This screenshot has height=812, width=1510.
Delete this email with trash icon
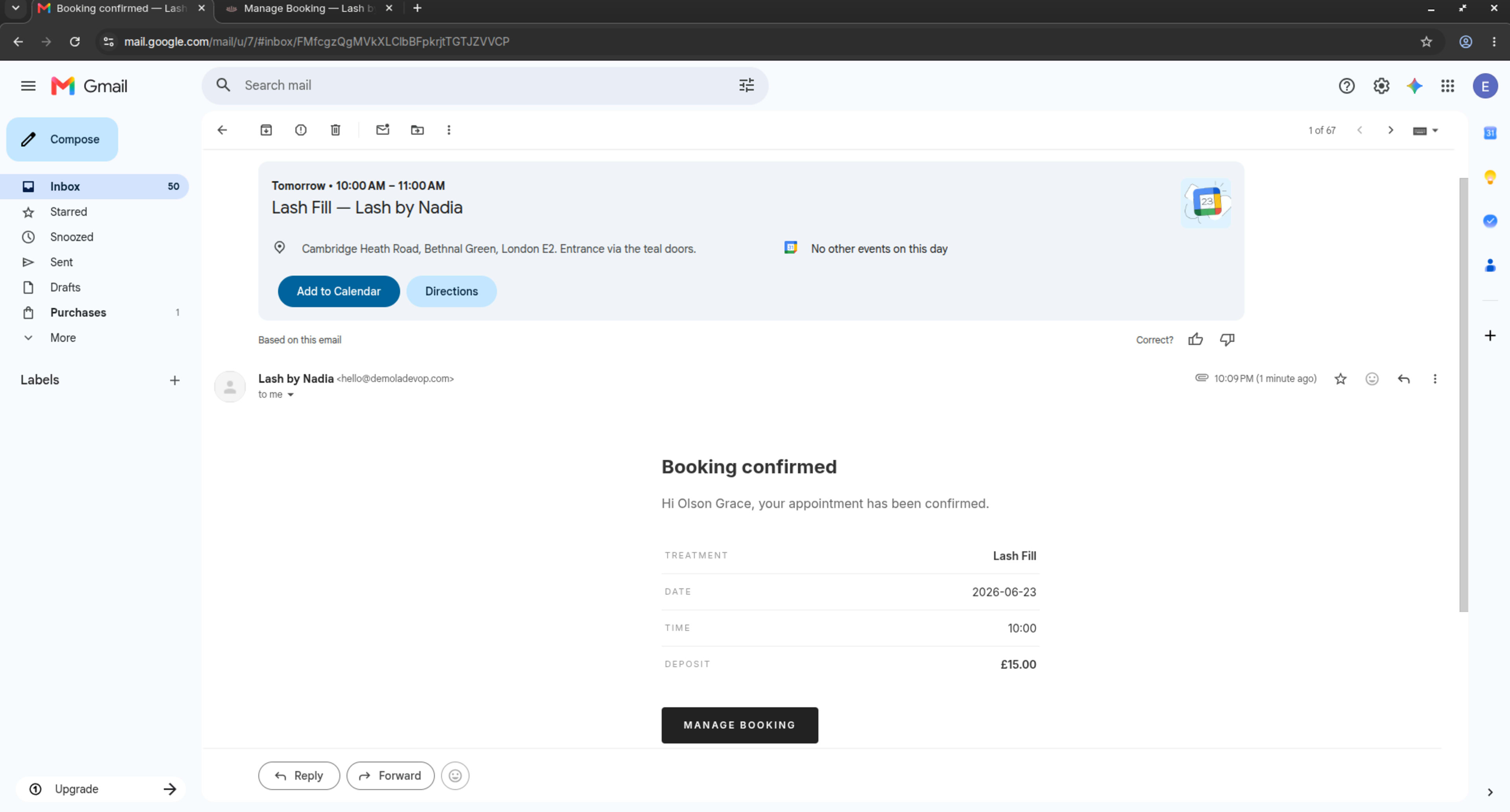click(x=335, y=130)
